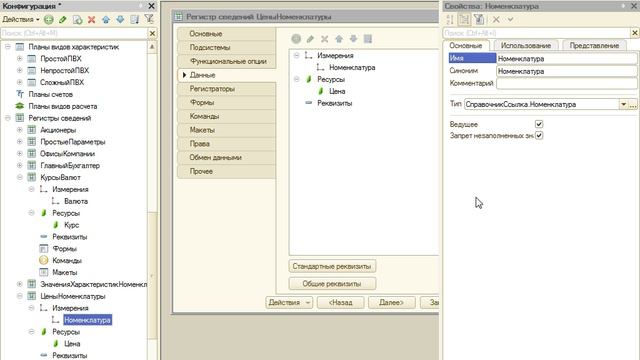Open the Регистраторы section in register editor
Image resolution: width=640 pixels, height=360 pixels.
coord(227,89)
